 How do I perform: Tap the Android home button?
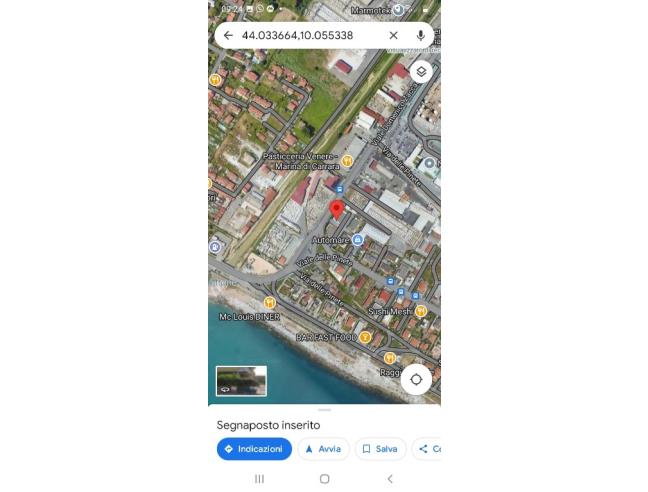point(324,479)
